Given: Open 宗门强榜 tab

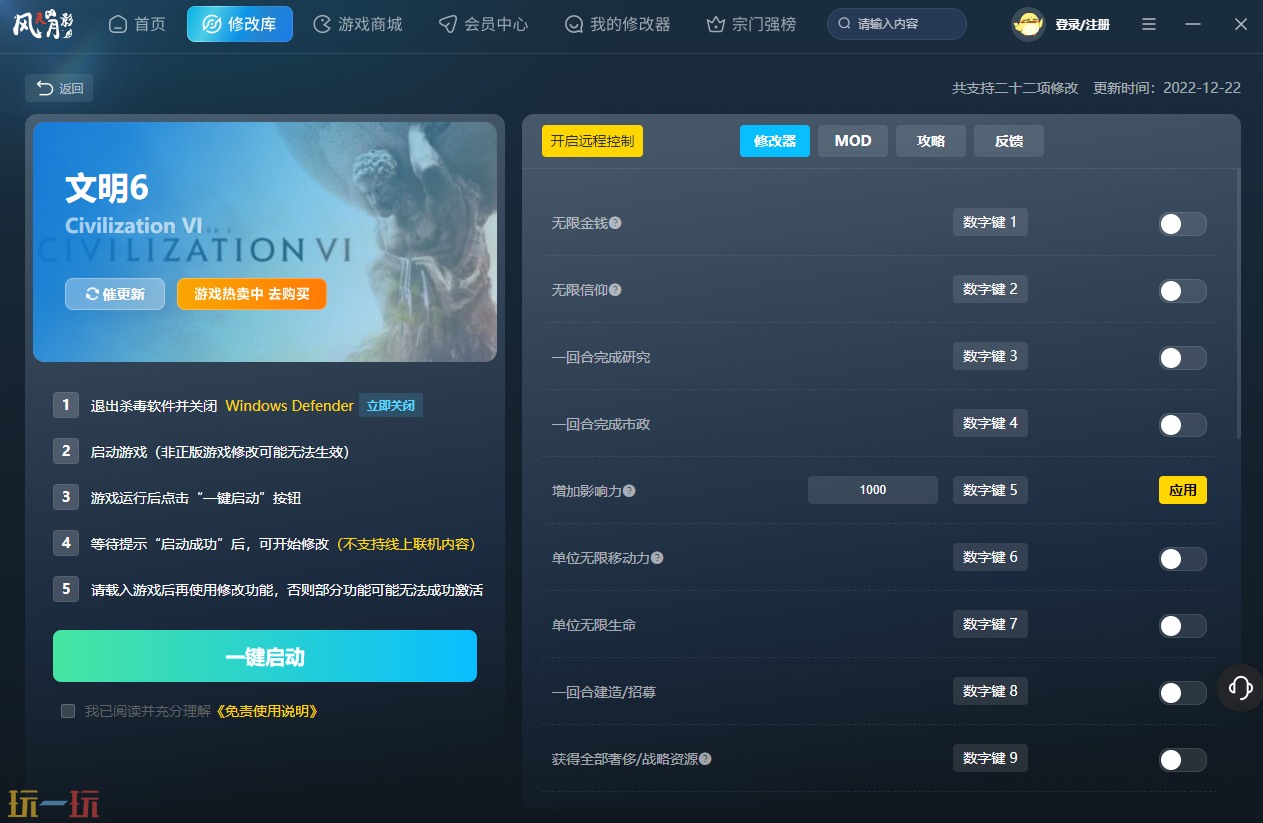Looking at the screenshot, I should [x=751, y=24].
